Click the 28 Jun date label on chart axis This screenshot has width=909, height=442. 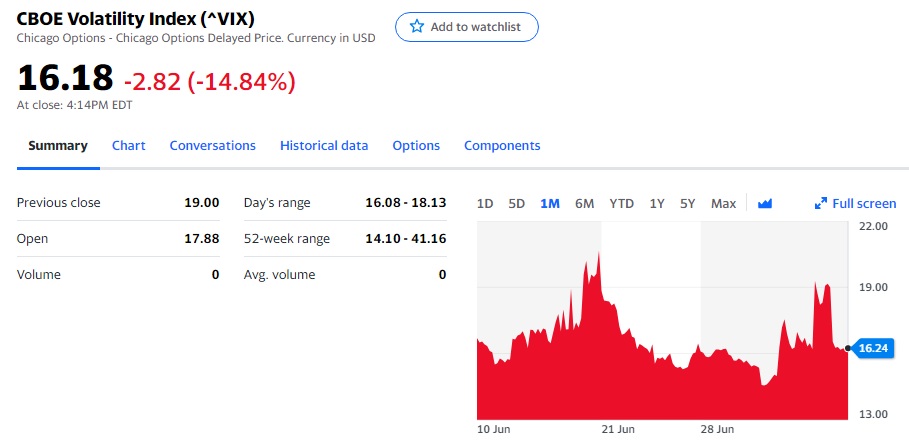pyautogui.click(x=717, y=430)
